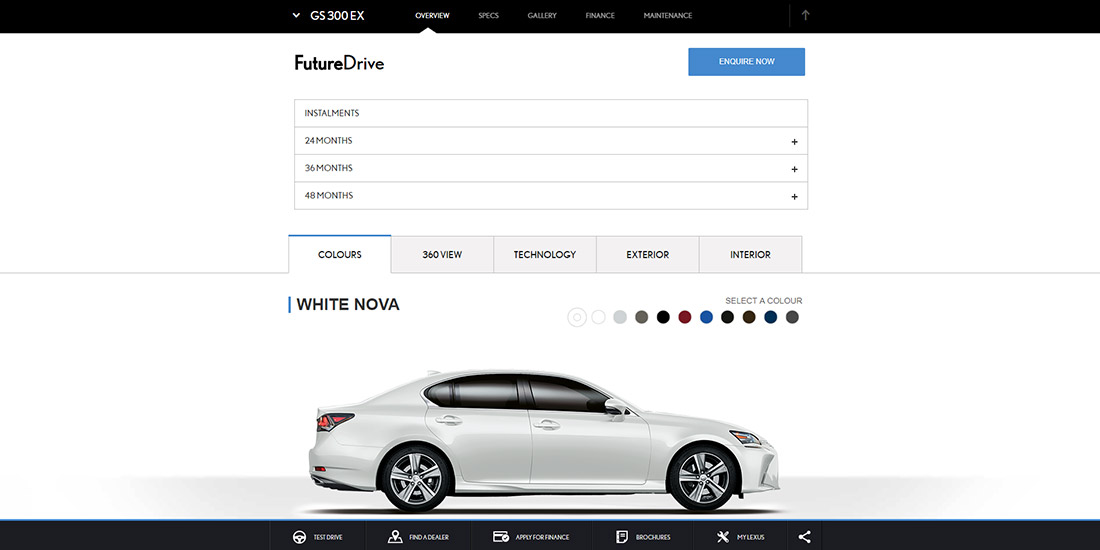Open Find a Dealer map pin icon
The width and height of the screenshot is (1100, 550).
coord(395,537)
